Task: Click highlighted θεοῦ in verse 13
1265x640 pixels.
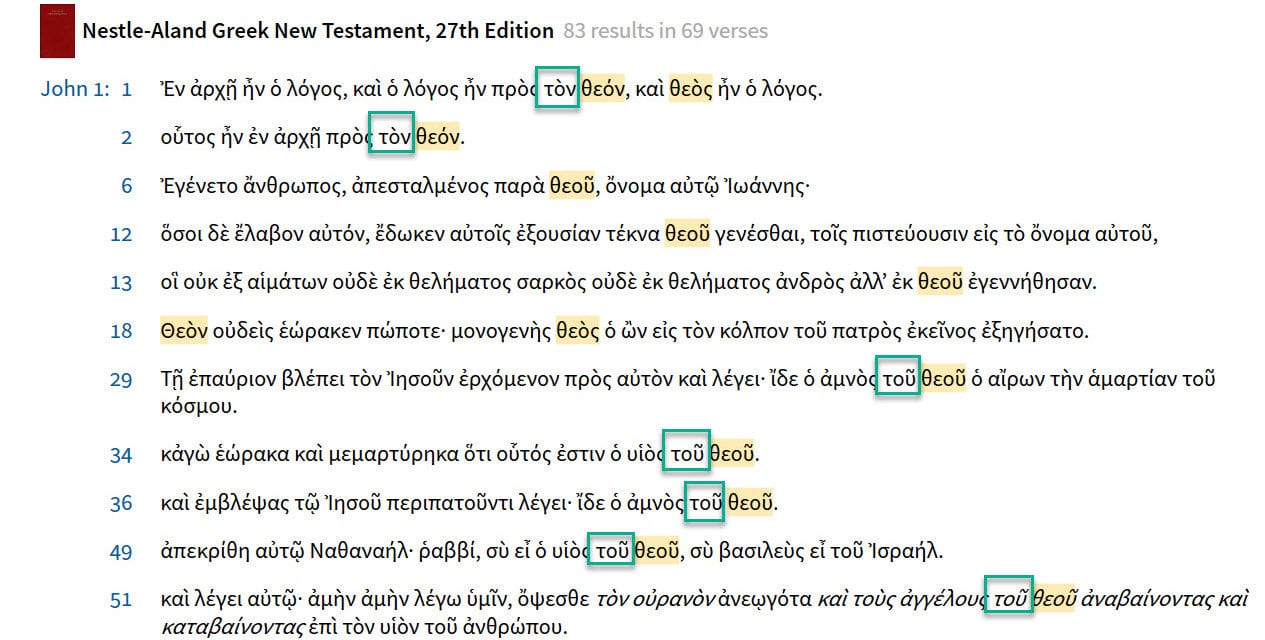Action: tap(940, 282)
